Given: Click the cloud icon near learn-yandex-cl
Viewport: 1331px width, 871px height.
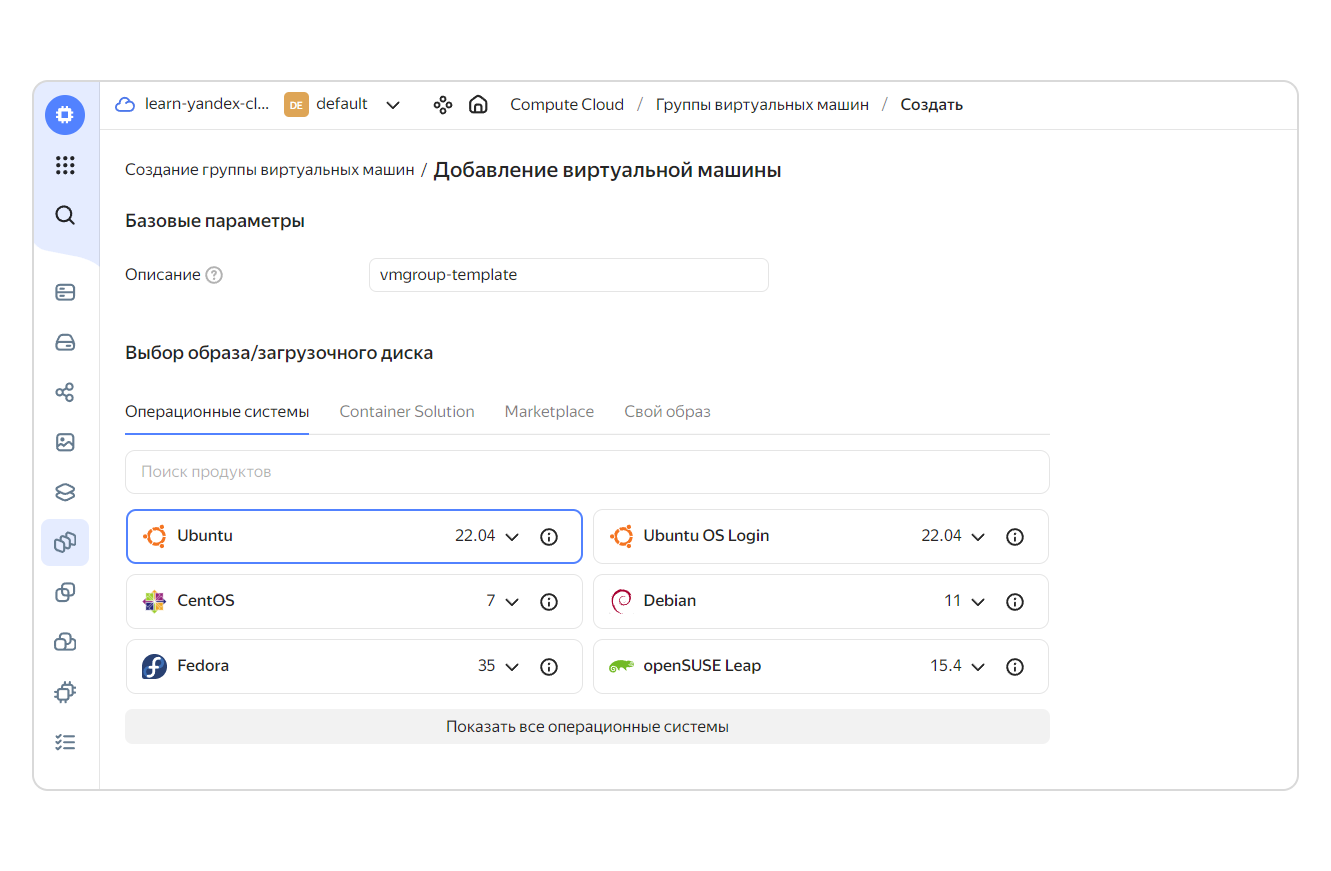Looking at the screenshot, I should 125,104.
